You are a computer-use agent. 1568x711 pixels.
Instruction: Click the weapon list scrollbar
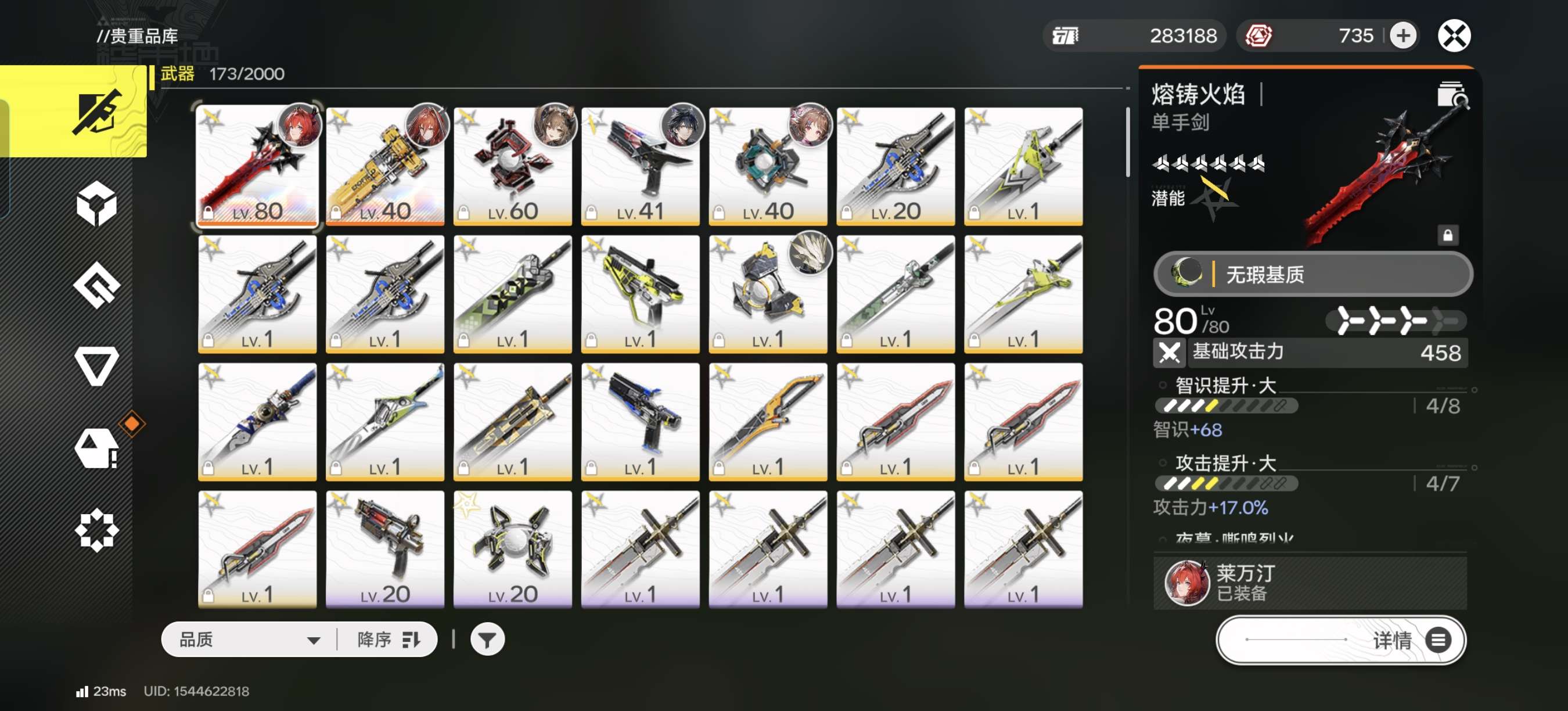tap(1127, 143)
